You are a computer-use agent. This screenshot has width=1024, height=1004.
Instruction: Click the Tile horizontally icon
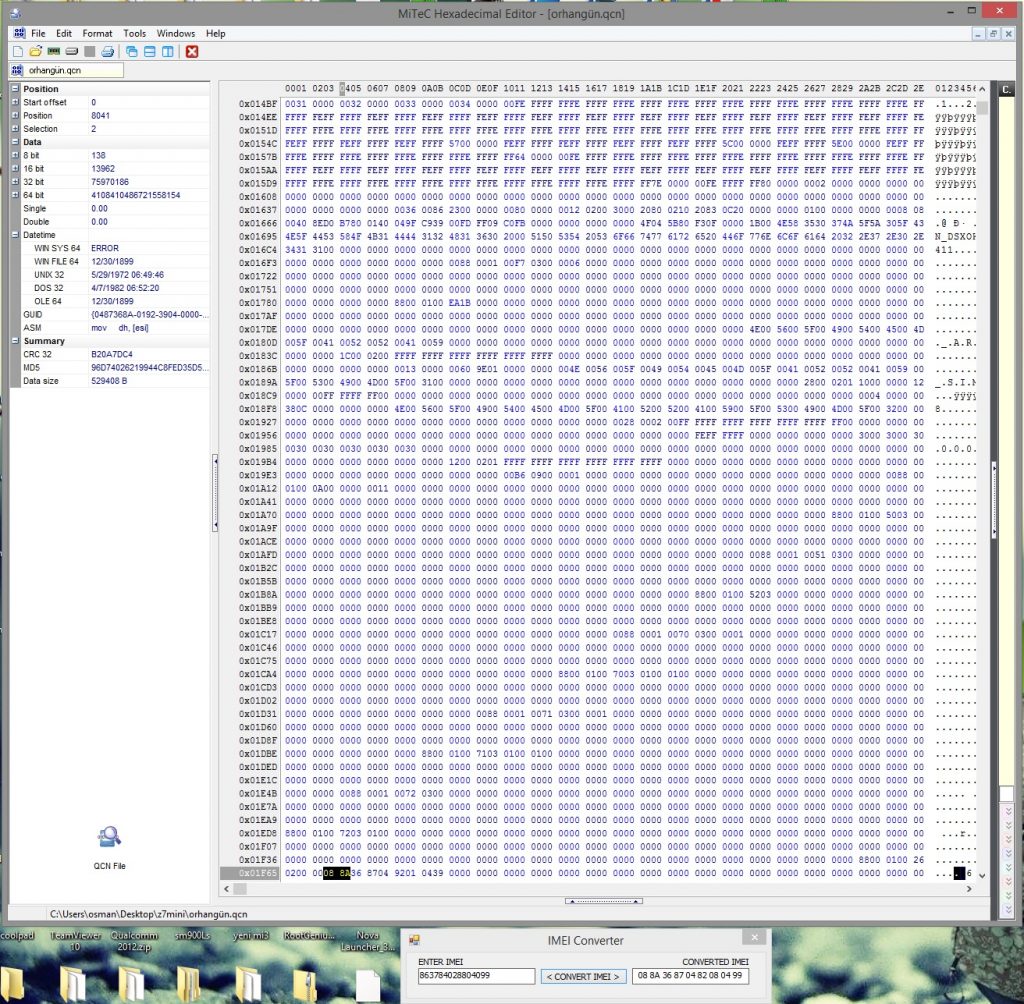(x=150, y=51)
